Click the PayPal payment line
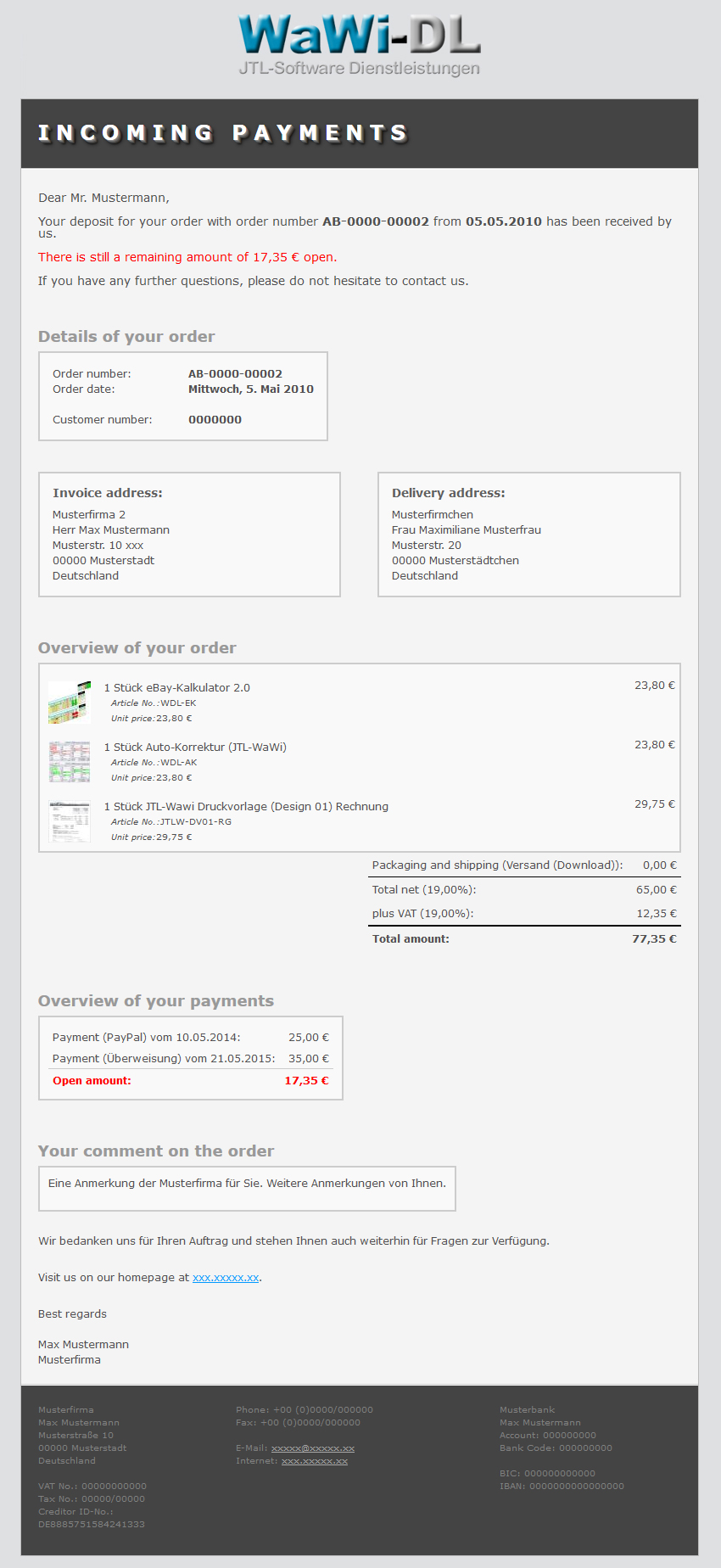 coord(147,1038)
